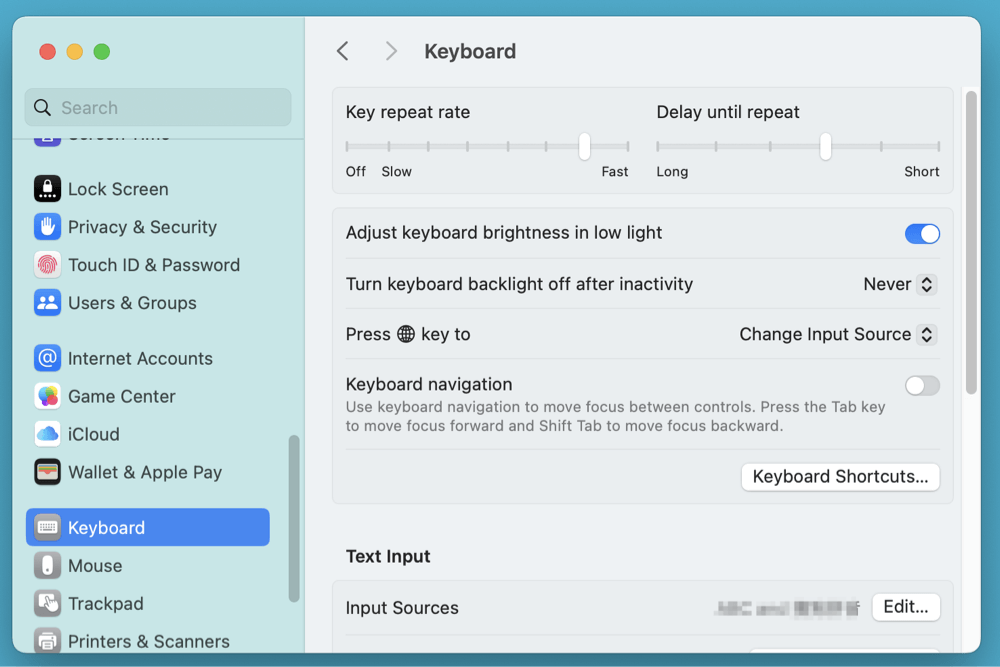Disable adjust keyboard brightness in low light
Screen dimensions: 1000x667
tap(921, 233)
